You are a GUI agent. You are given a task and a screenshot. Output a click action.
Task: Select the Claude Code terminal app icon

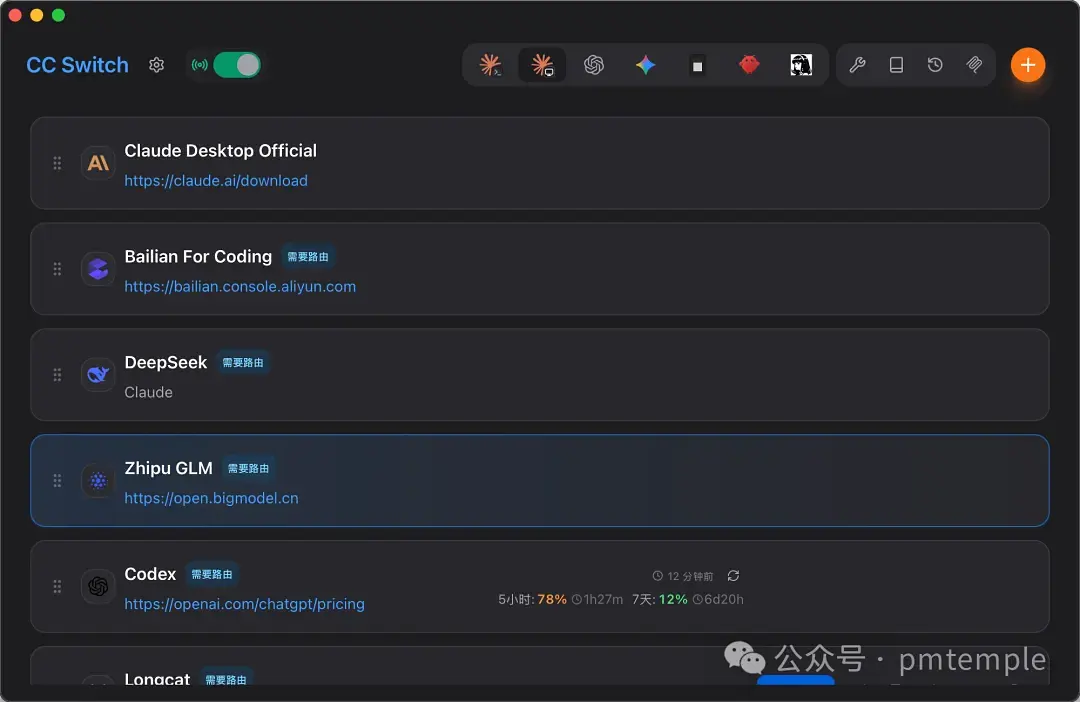[490, 65]
